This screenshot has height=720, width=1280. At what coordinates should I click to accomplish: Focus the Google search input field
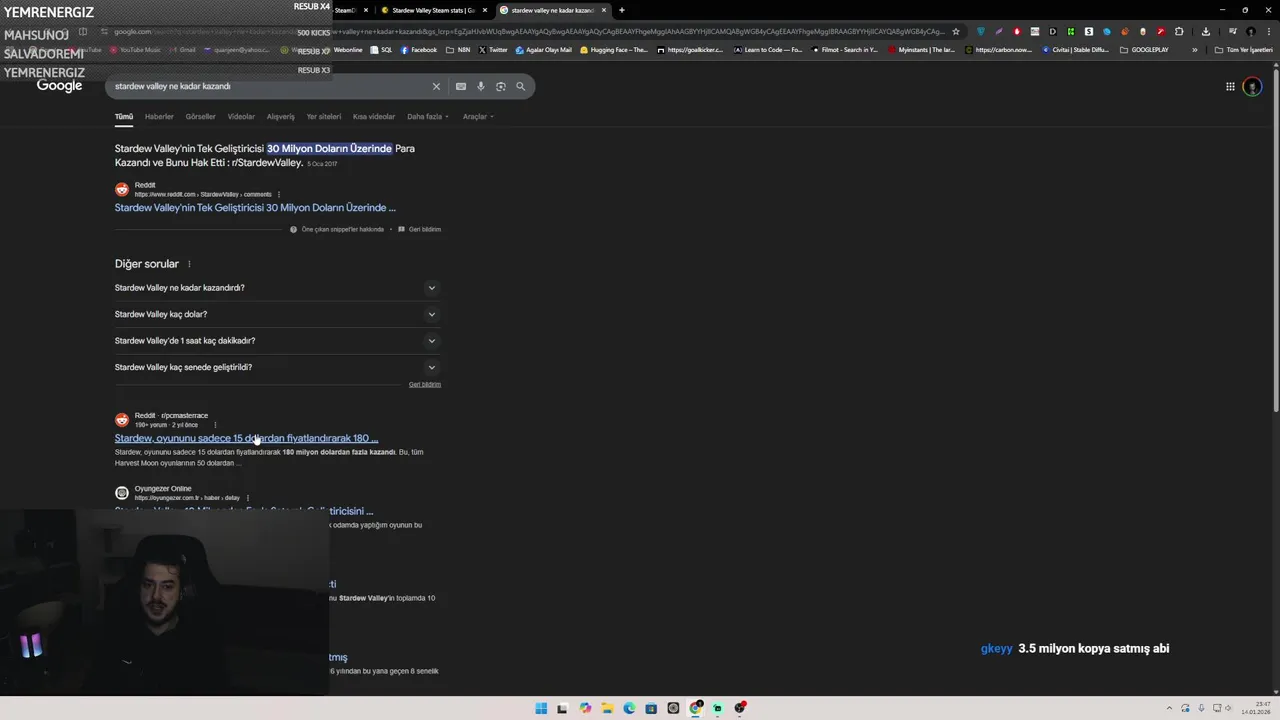(x=270, y=86)
